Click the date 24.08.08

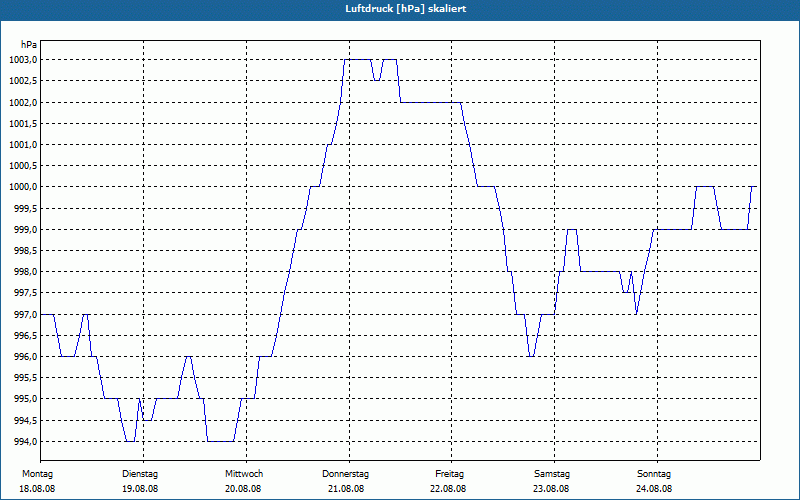[x=654, y=489]
